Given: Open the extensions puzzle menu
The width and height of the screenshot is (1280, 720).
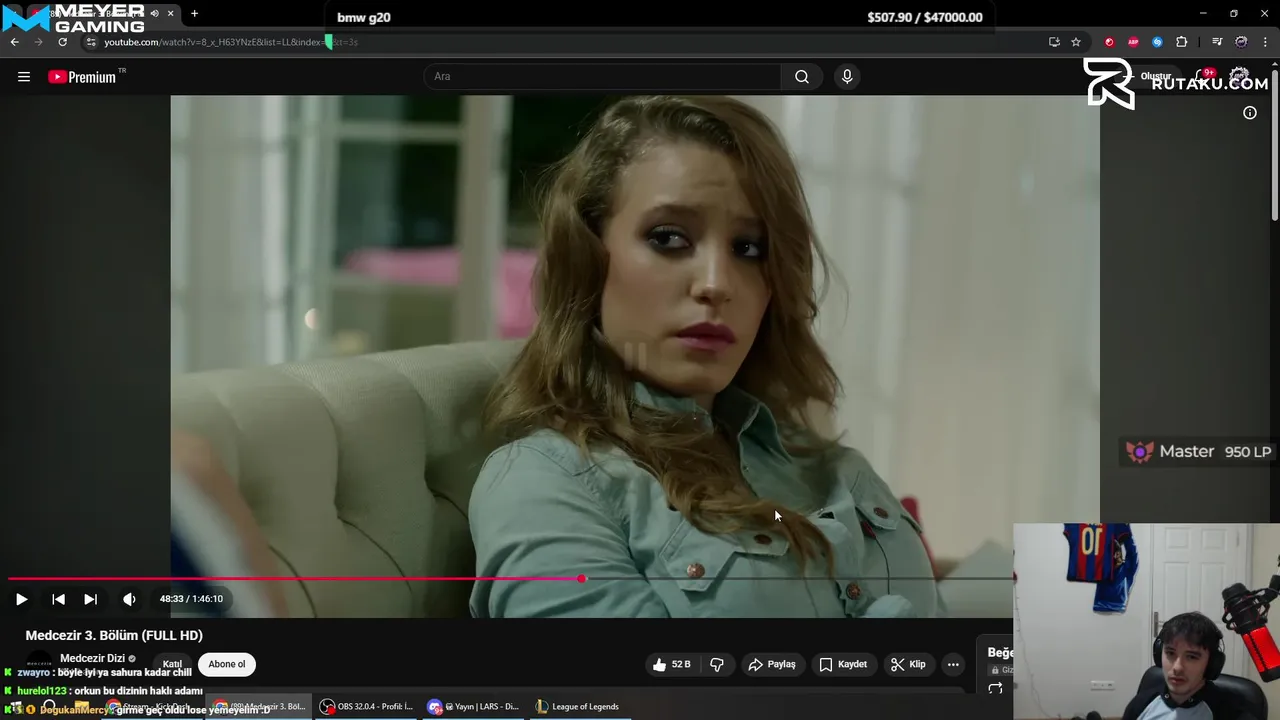Looking at the screenshot, I should [x=1182, y=42].
